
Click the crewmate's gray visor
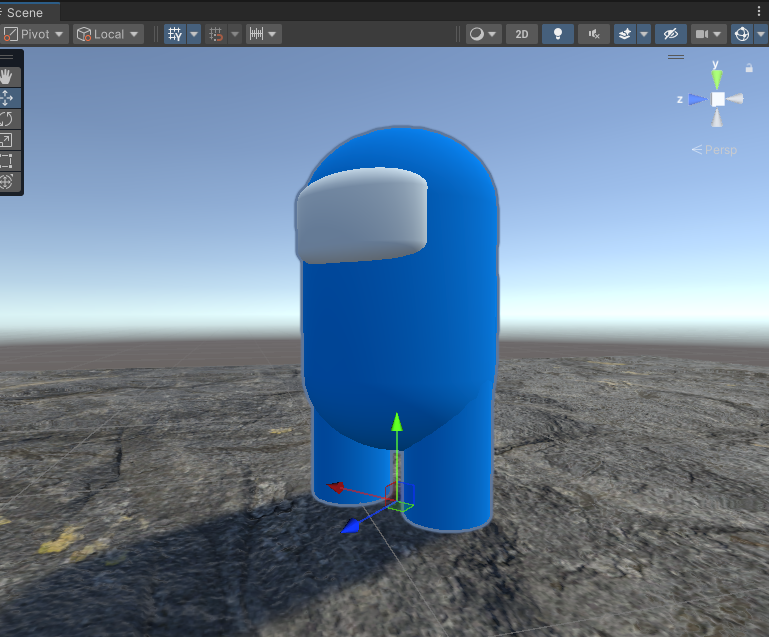point(361,215)
